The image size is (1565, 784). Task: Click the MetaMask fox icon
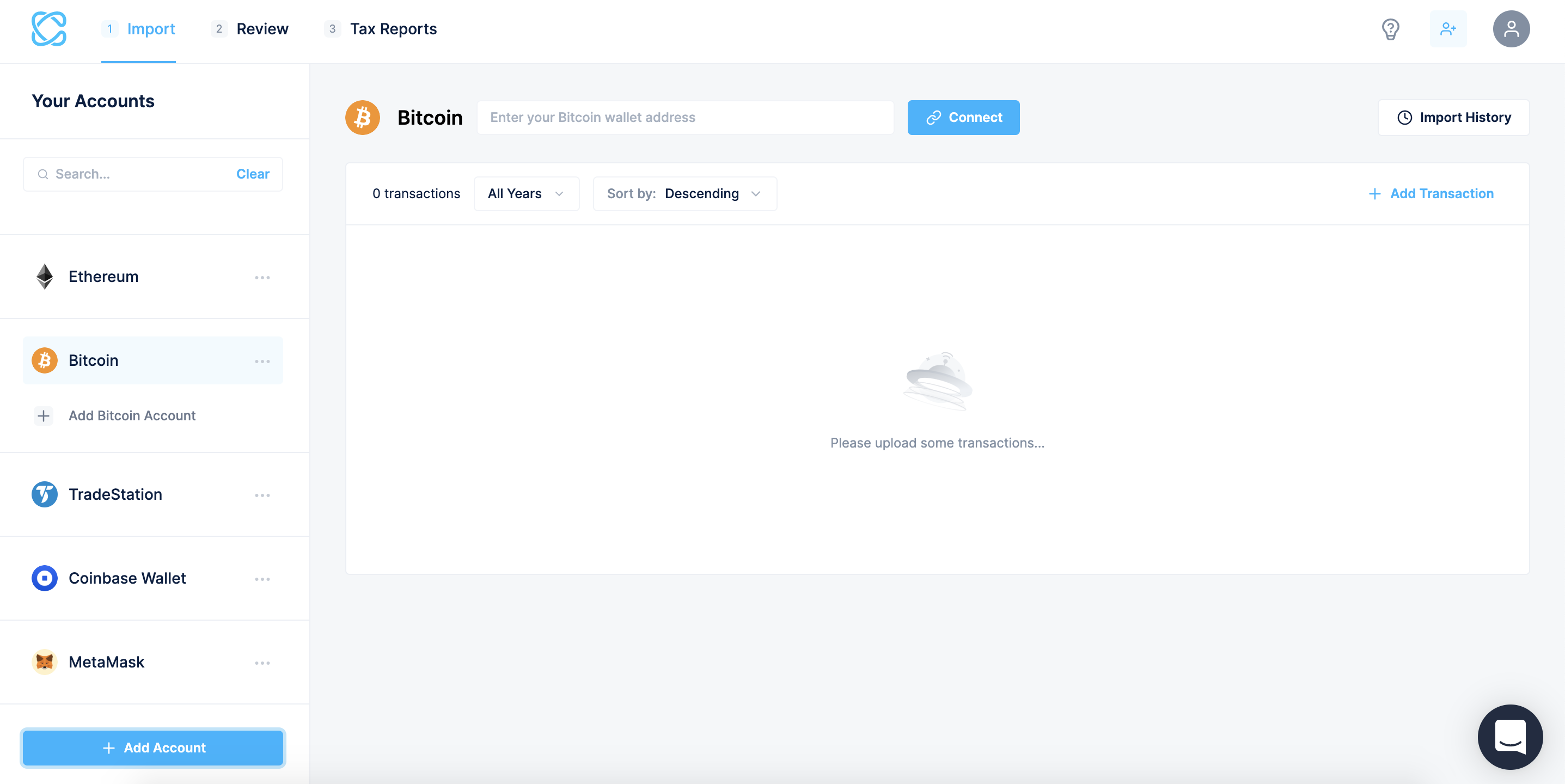(44, 662)
